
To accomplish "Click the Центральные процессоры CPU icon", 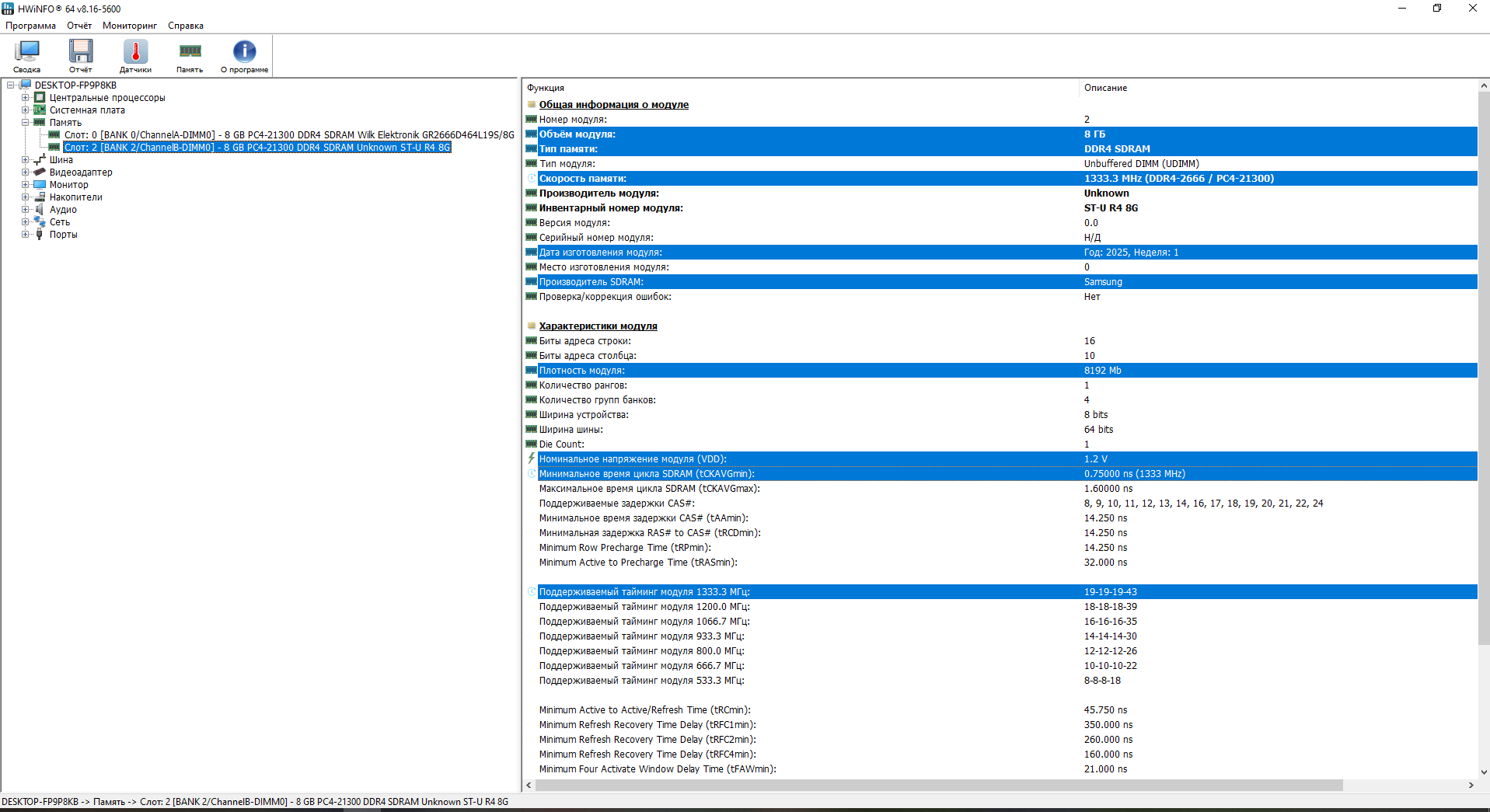I will pos(40,97).
